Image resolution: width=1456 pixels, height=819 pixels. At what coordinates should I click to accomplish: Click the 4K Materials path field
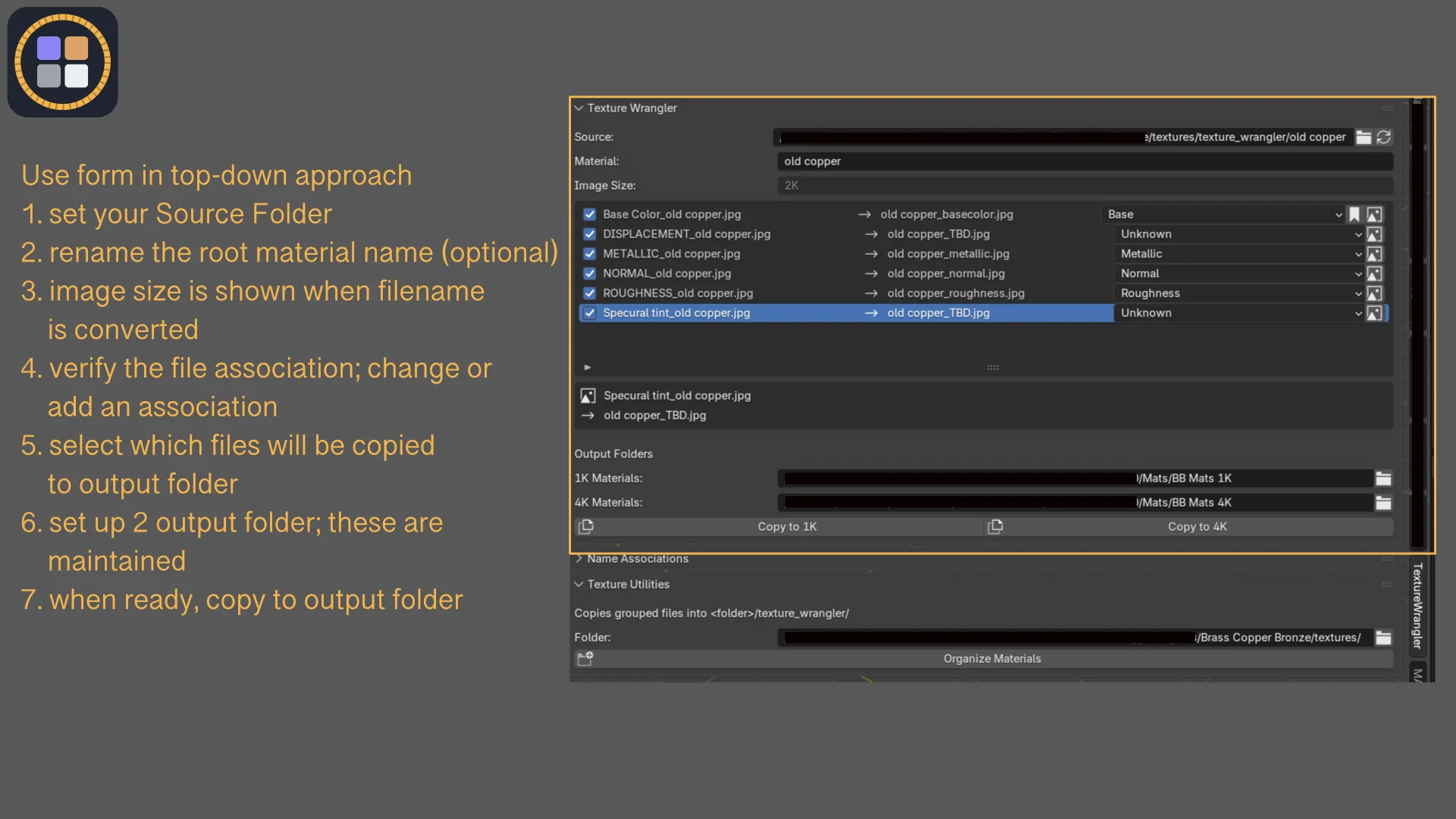pyautogui.click(x=1075, y=503)
